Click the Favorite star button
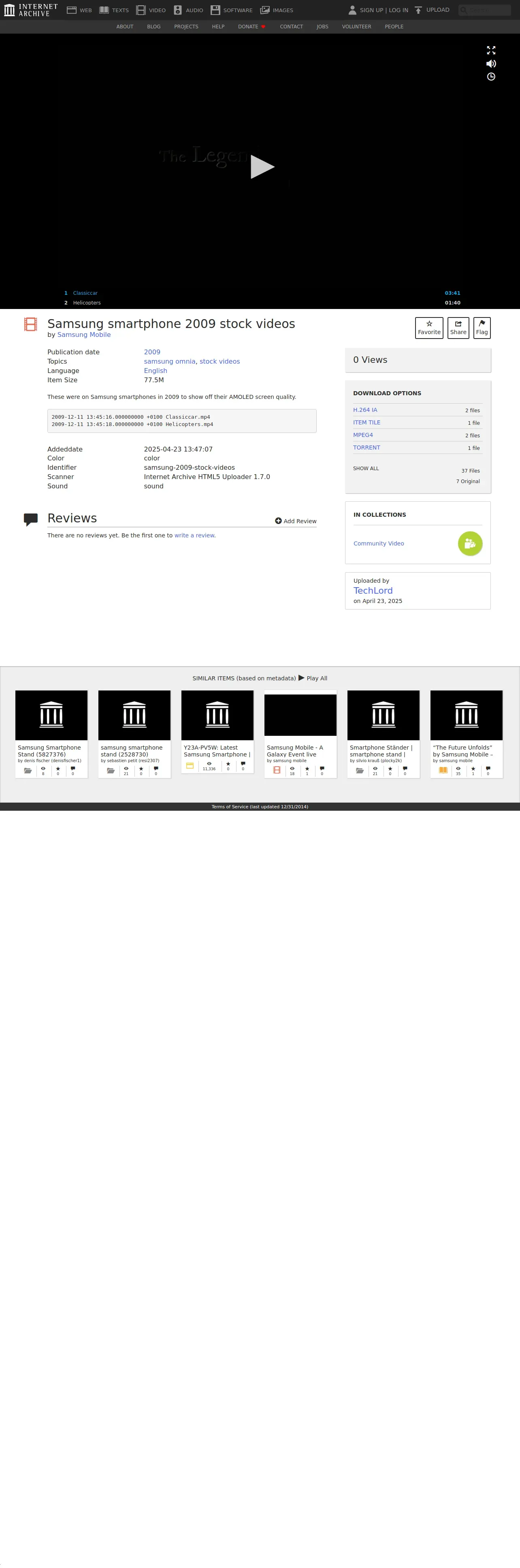Image resolution: width=520 pixels, height=1568 pixels. pos(428,328)
